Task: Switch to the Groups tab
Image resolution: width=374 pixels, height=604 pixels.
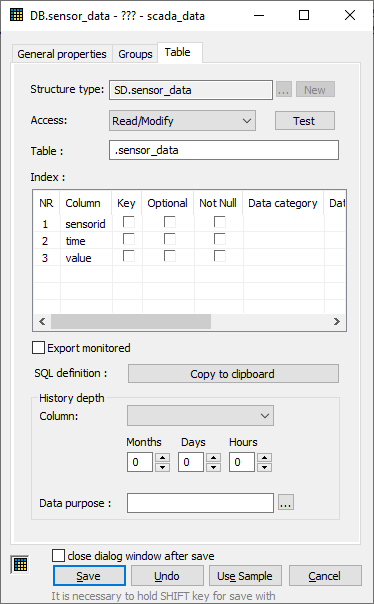Action: click(135, 54)
